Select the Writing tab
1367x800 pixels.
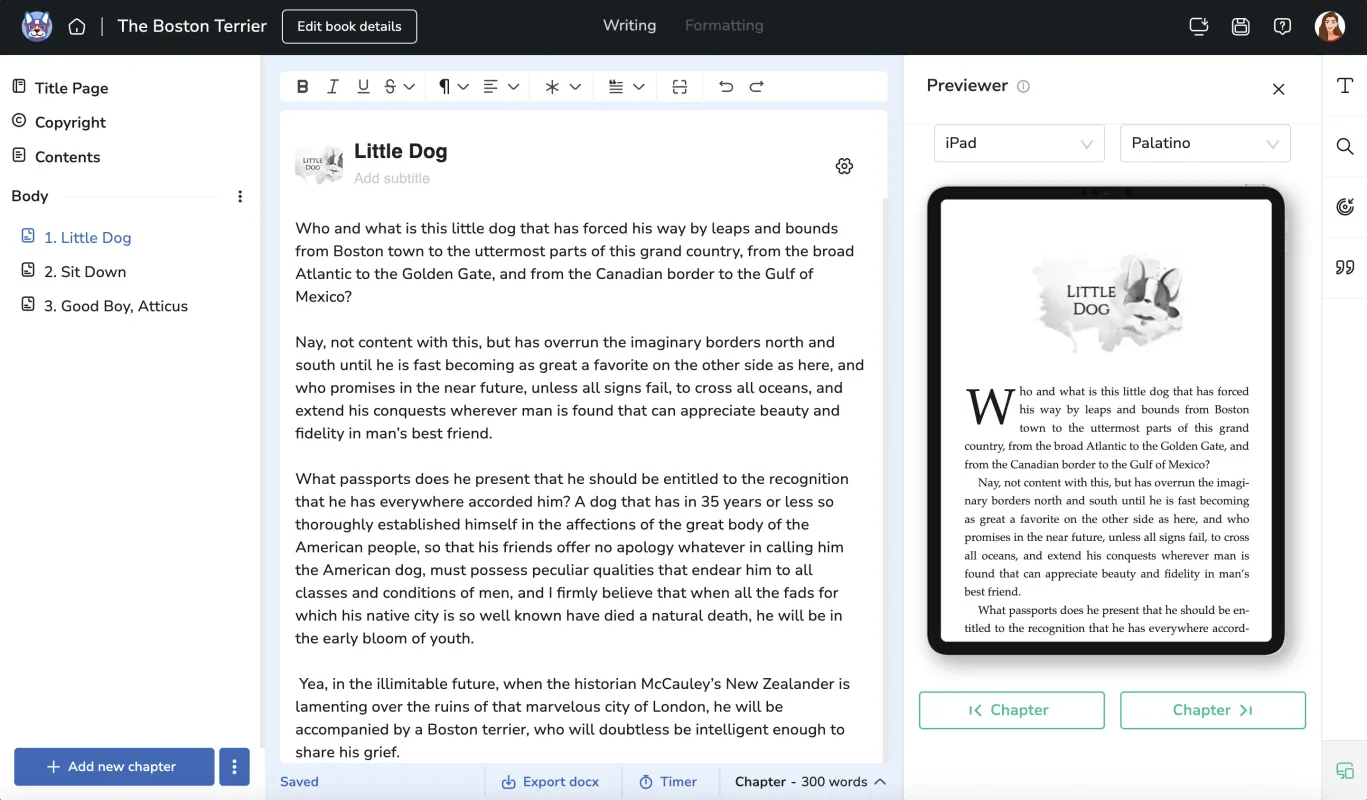[629, 25]
